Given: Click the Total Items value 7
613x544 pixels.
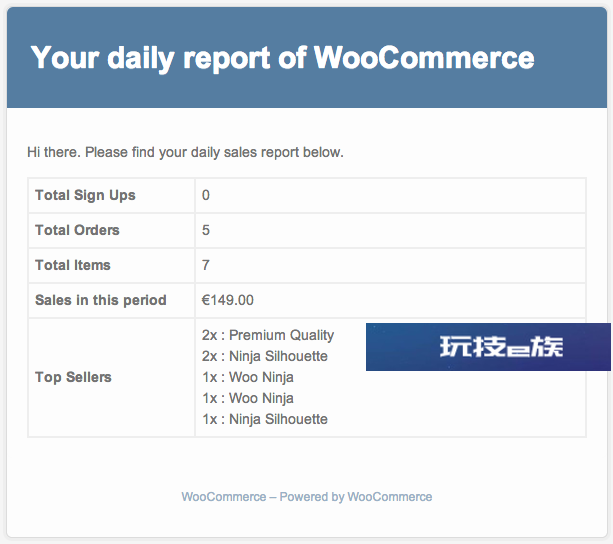Looking at the screenshot, I should (x=206, y=265).
